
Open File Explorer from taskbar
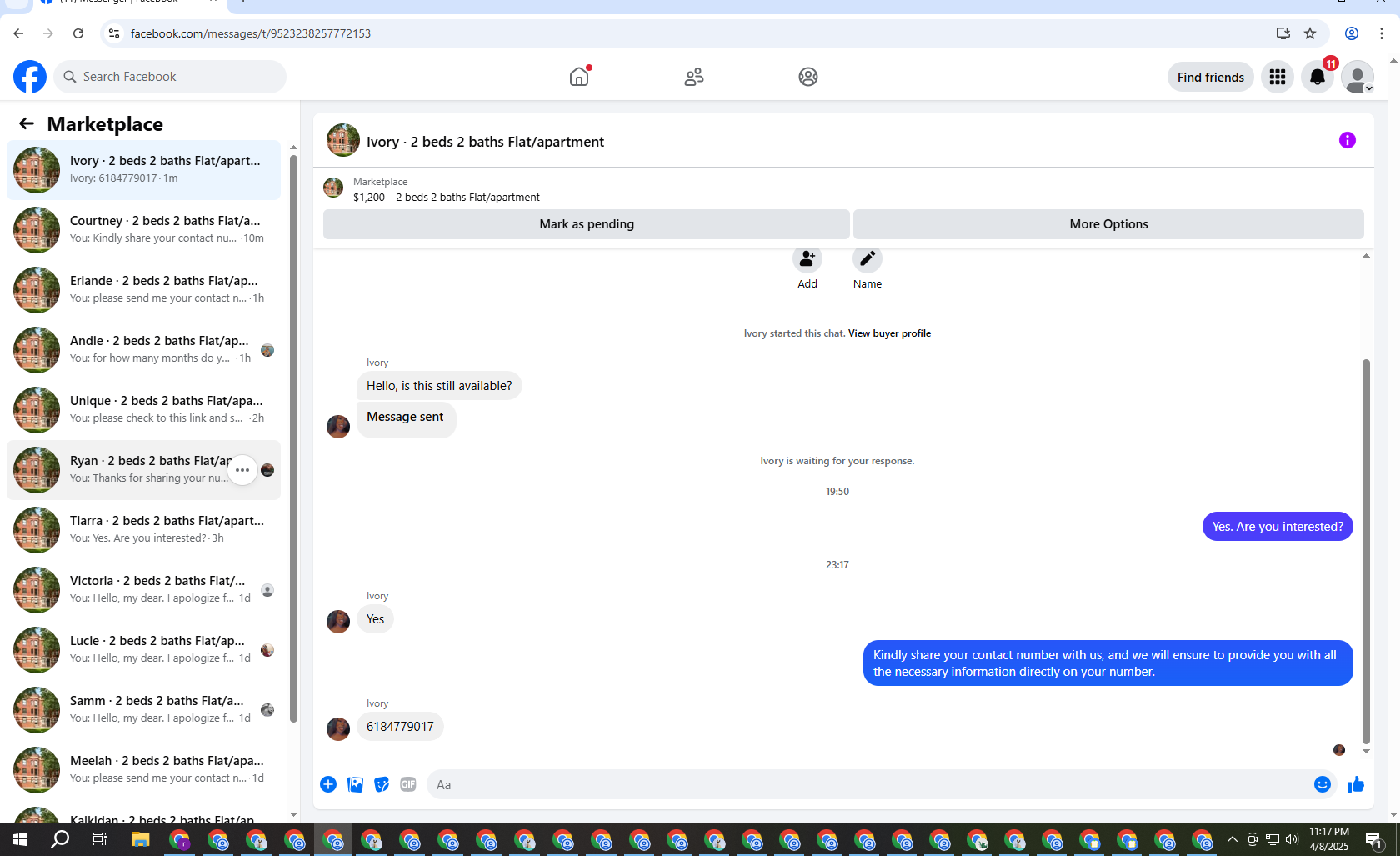coord(140,839)
